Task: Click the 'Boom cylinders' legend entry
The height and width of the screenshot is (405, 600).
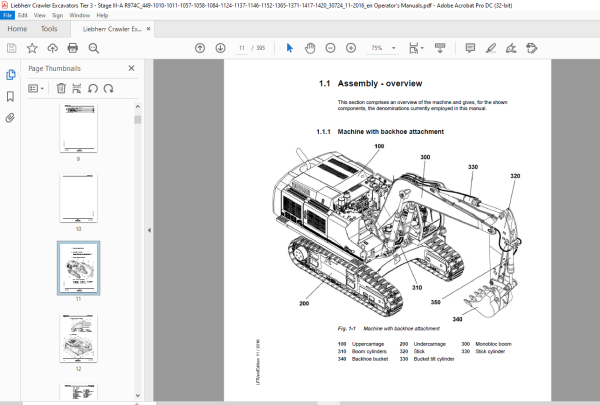Action: 369,351
